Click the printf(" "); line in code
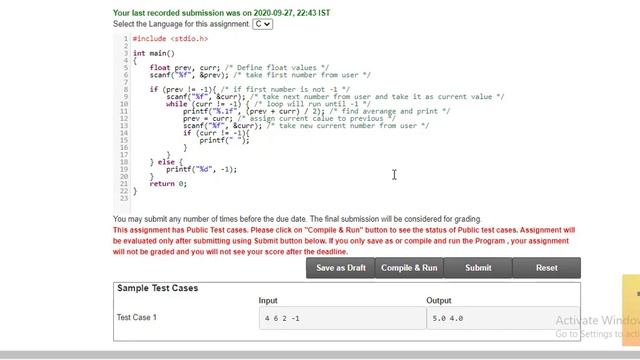640x360 pixels. coord(224,140)
